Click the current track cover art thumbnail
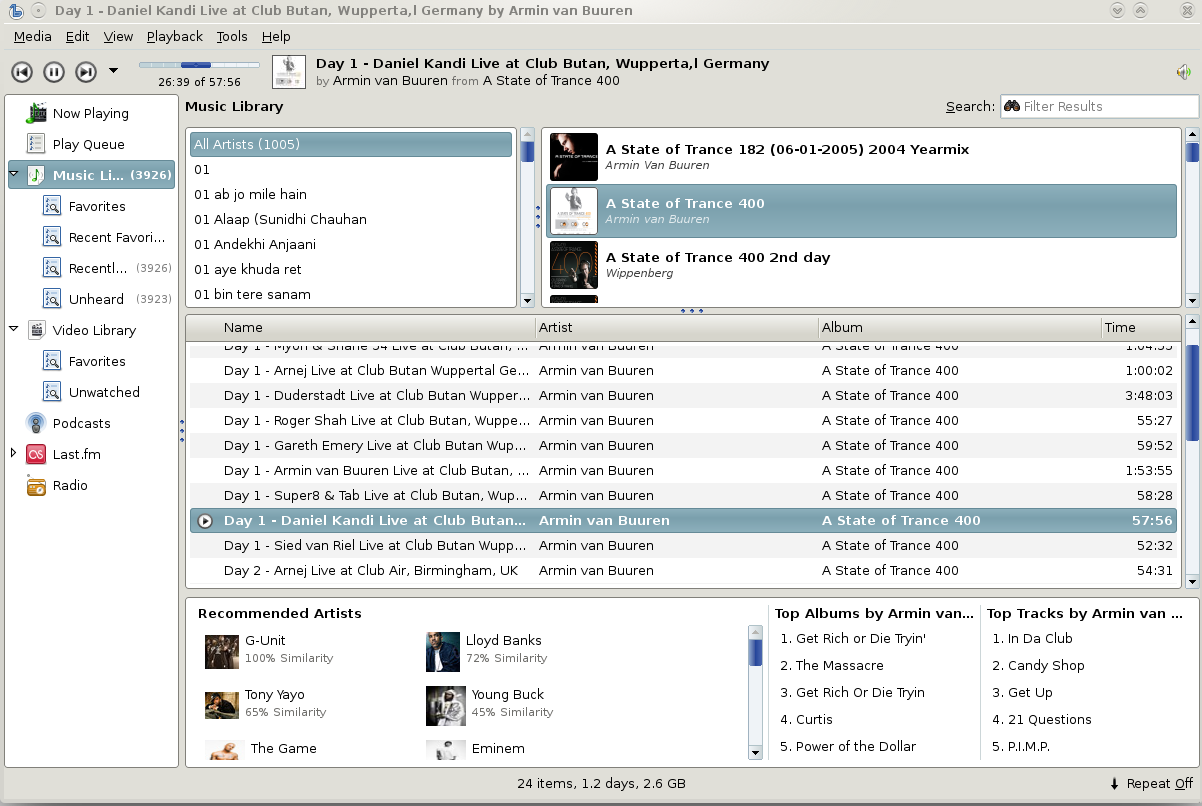 point(289,71)
